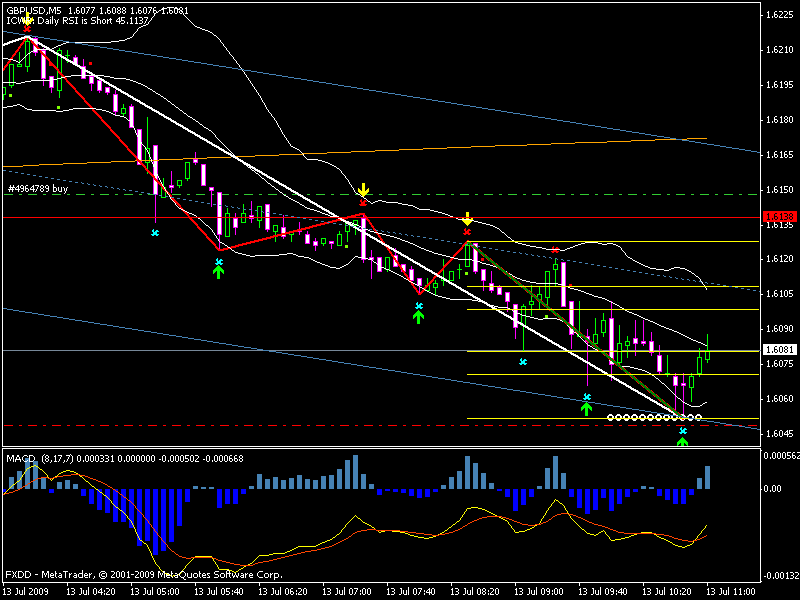This screenshot has width=800, height=600.
Task: Click the 13 Jul 2009 date label
Action: click(26, 592)
